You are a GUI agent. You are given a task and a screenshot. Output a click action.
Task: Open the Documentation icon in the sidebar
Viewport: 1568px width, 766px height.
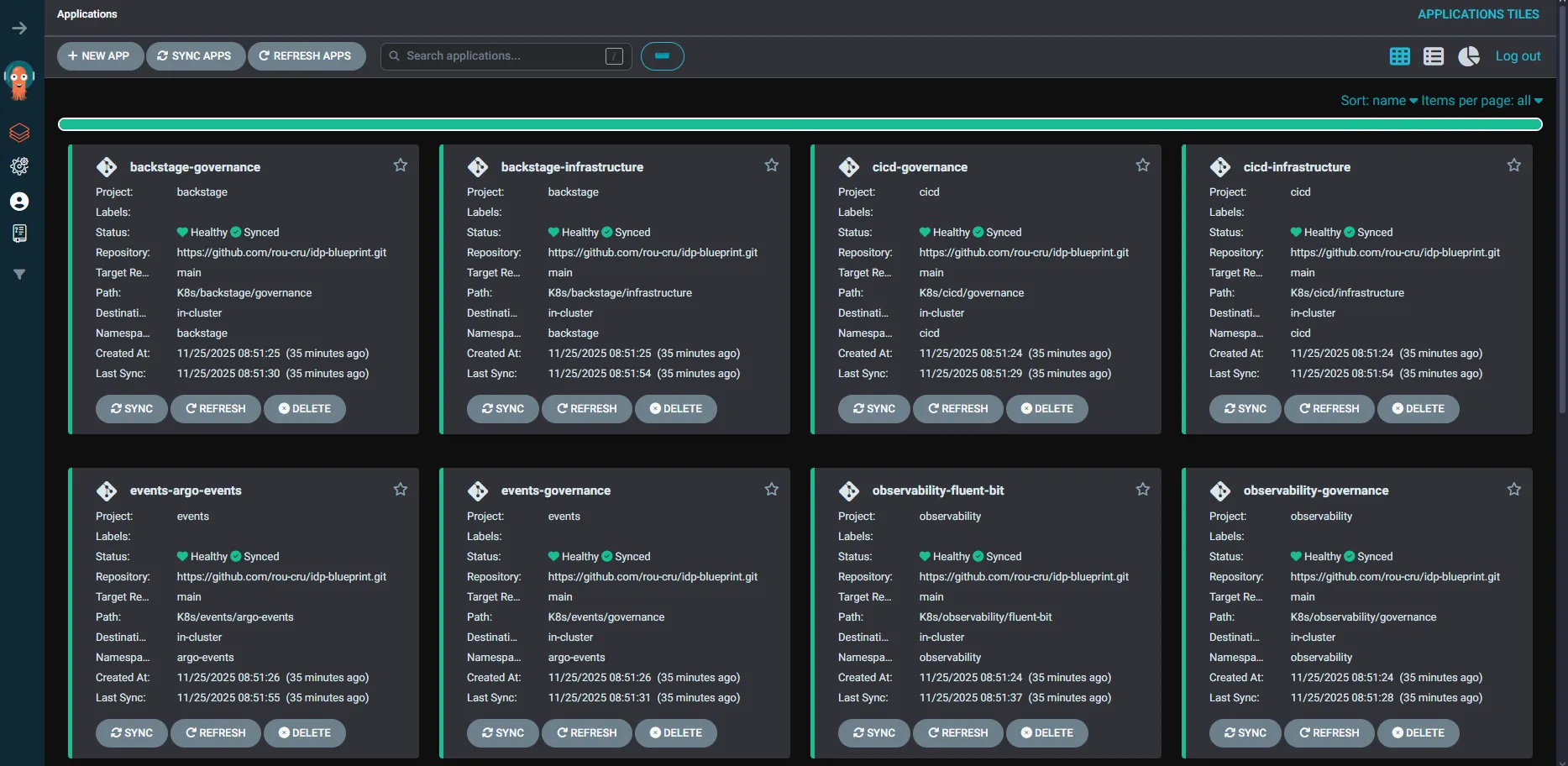(19, 233)
